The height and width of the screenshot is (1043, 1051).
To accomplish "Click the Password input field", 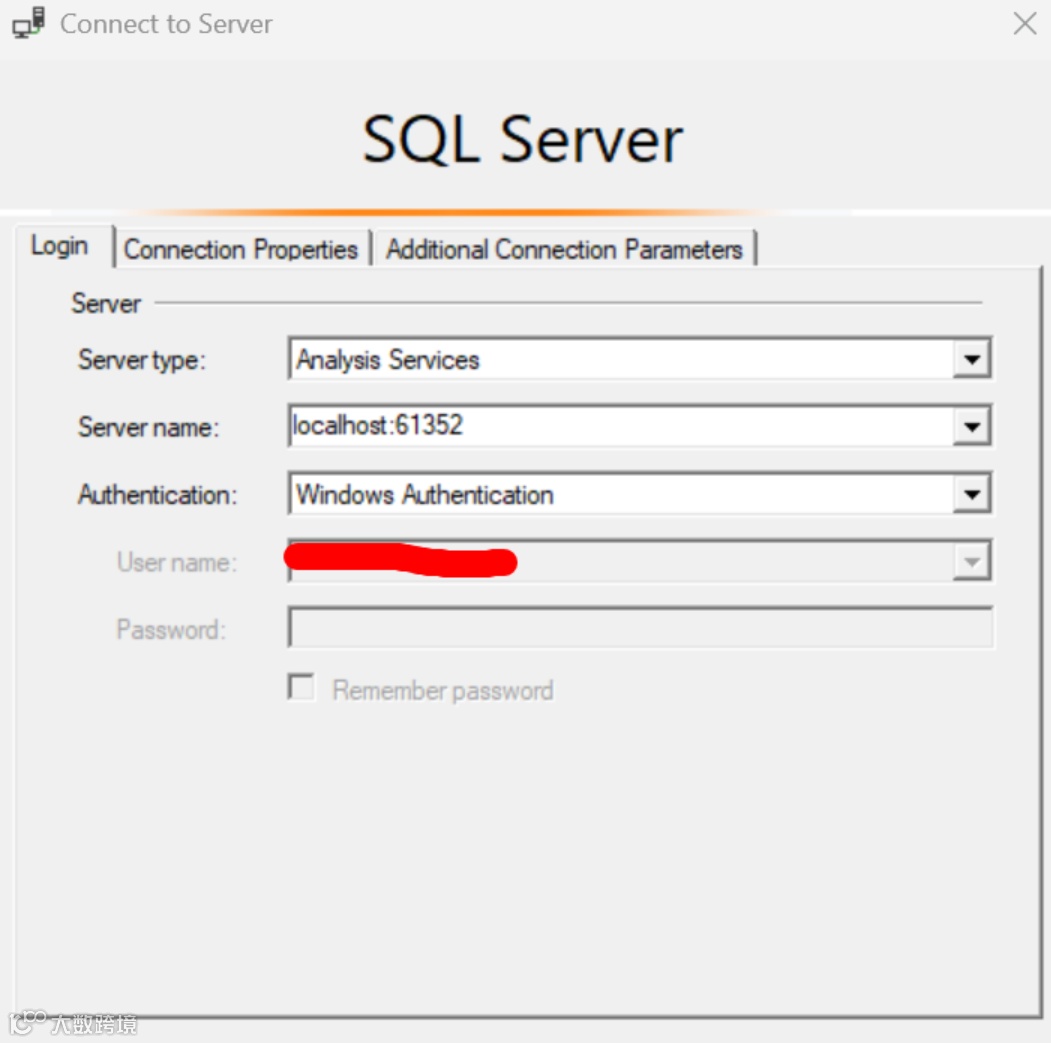I will tap(641, 627).
